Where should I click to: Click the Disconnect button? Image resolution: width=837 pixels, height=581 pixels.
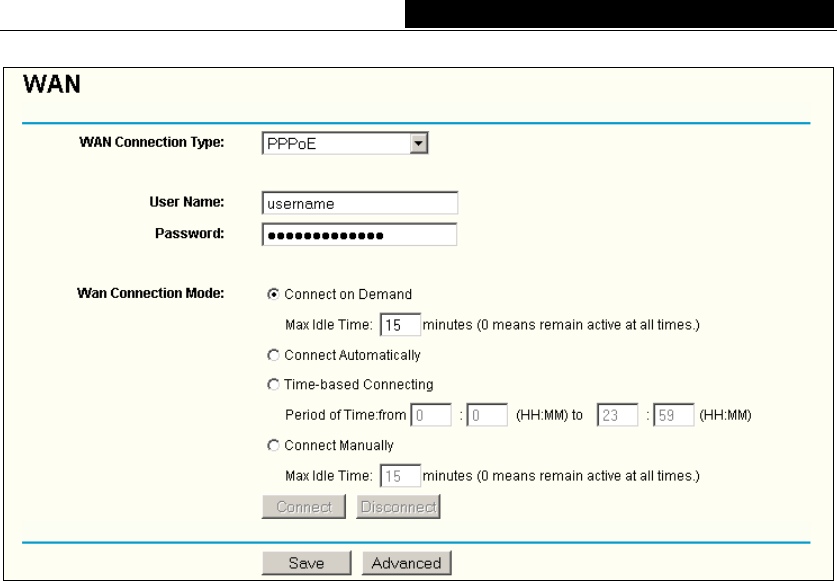[398, 507]
